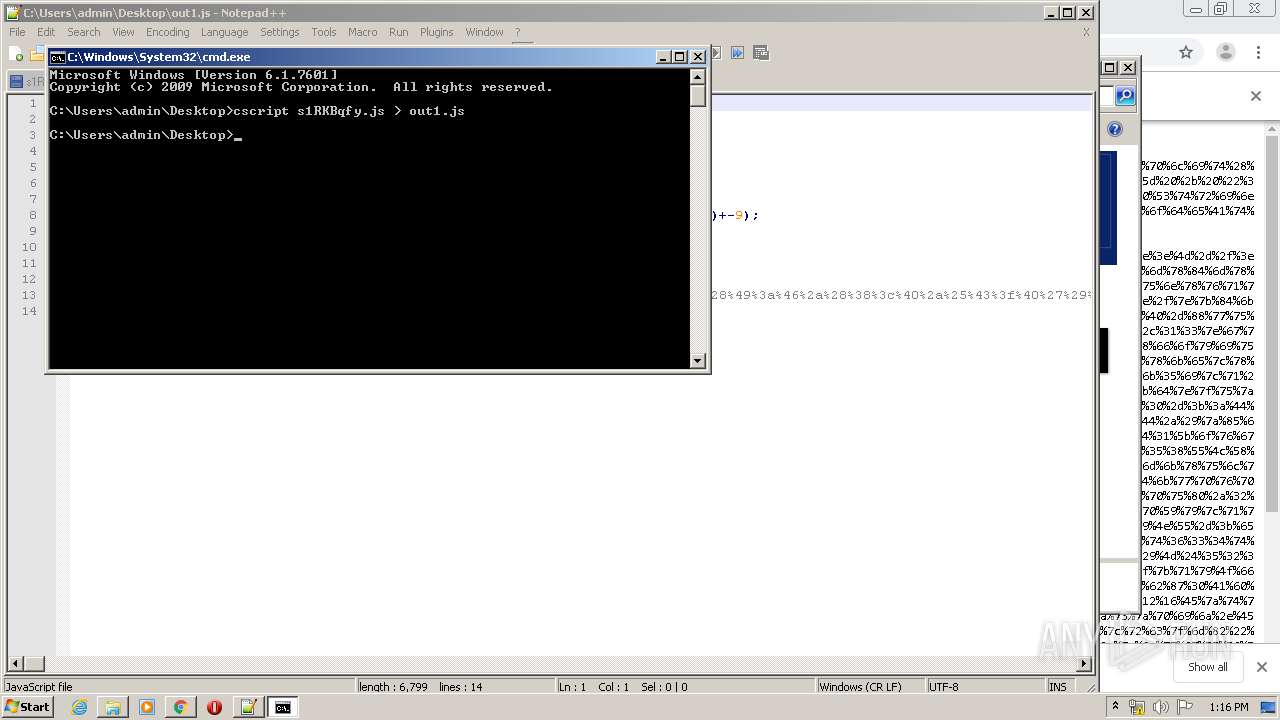Close the Chrome downloads bar
The height and width of the screenshot is (720, 1280).
point(1261,667)
